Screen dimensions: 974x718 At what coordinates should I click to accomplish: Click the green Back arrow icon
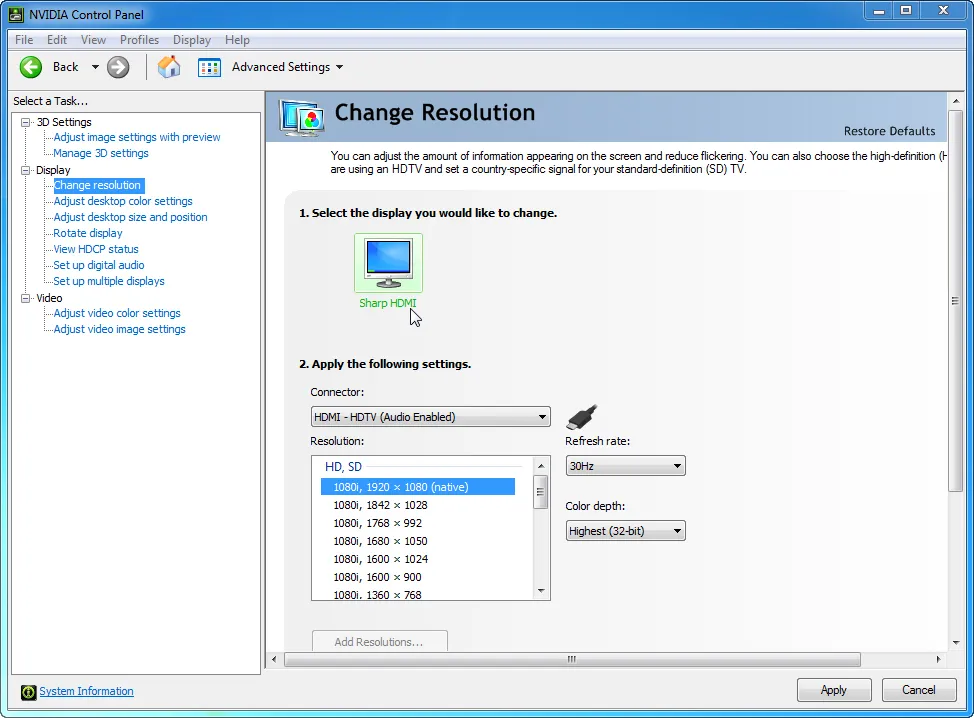click(31, 67)
